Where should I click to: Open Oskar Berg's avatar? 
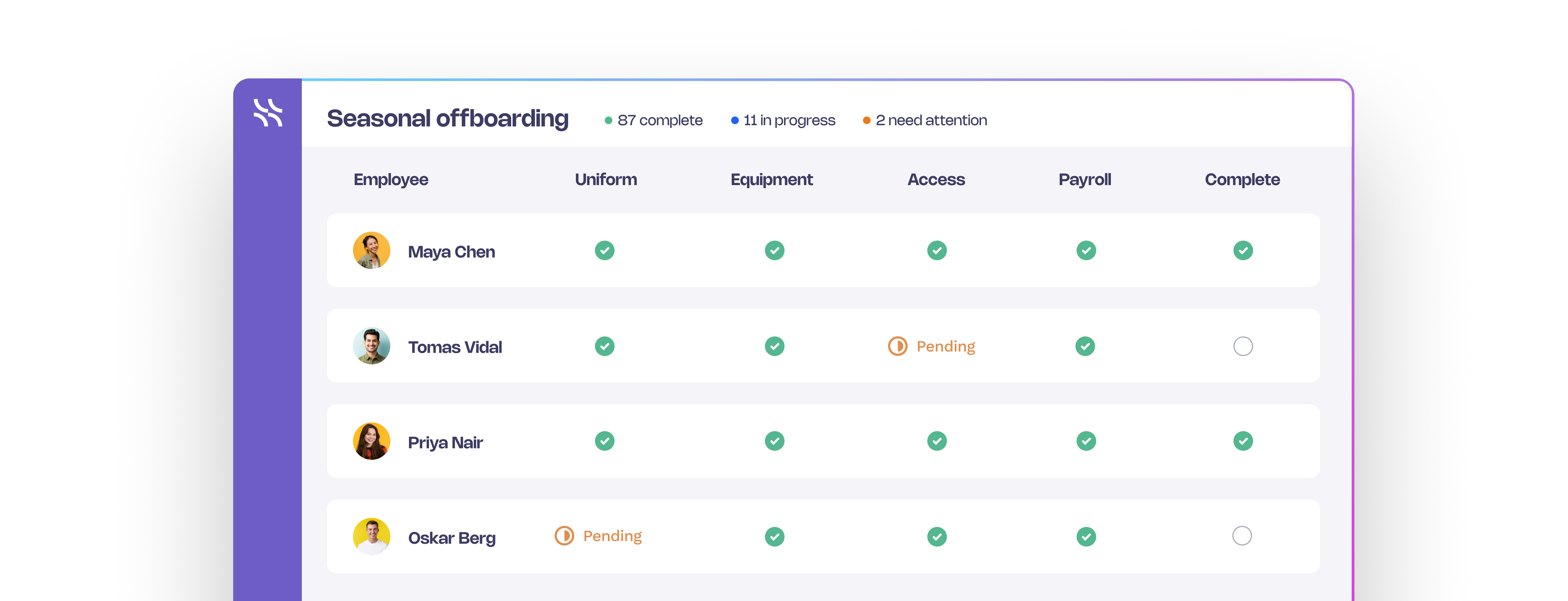click(371, 536)
